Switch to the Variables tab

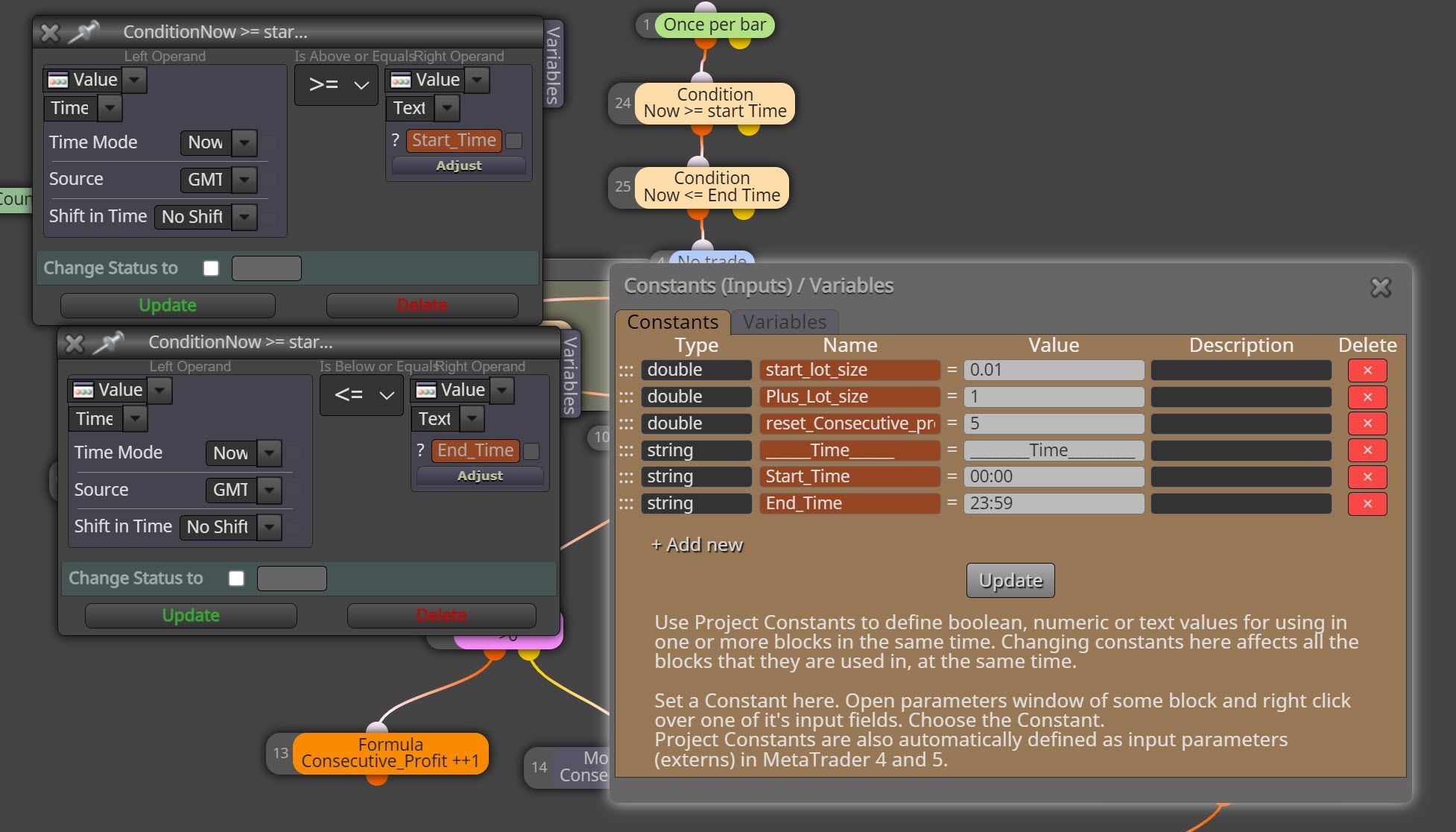(785, 322)
